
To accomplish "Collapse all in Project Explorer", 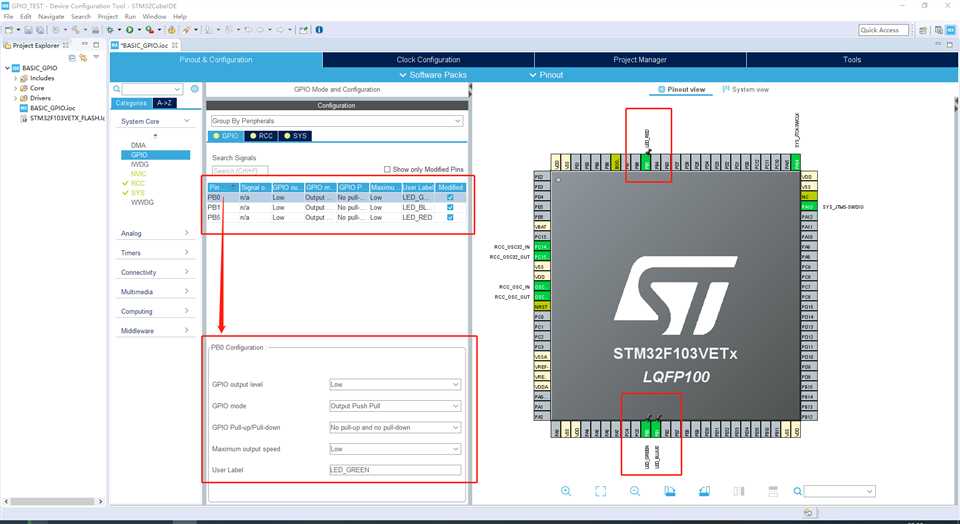I will click(x=72, y=58).
